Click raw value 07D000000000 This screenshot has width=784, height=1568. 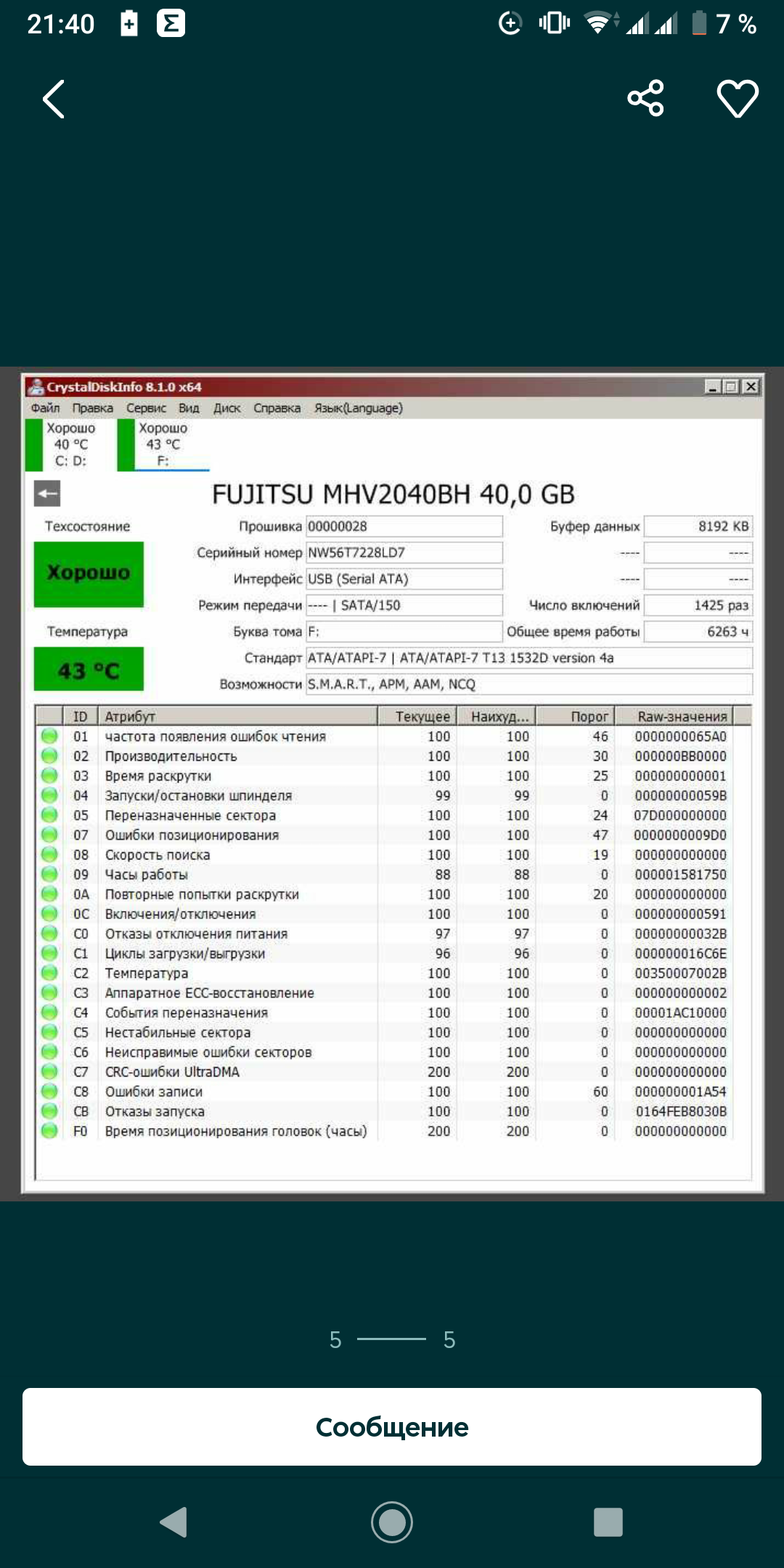[x=680, y=815]
